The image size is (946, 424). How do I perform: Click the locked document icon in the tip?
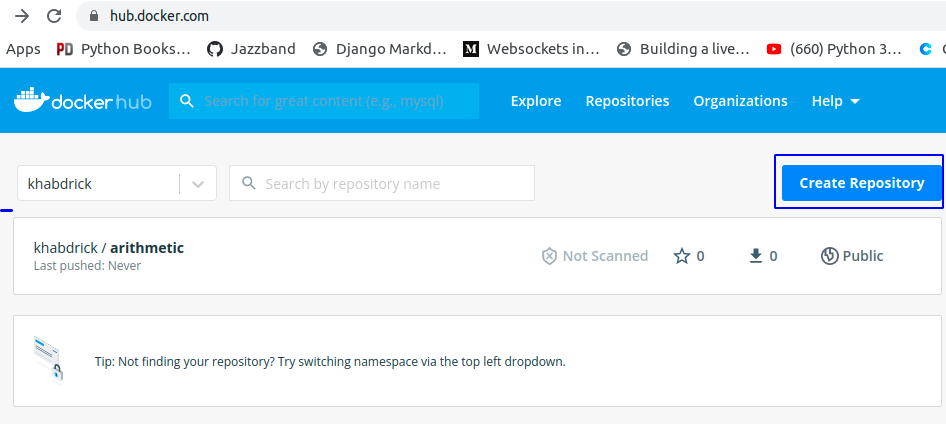pyautogui.click(x=49, y=360)
